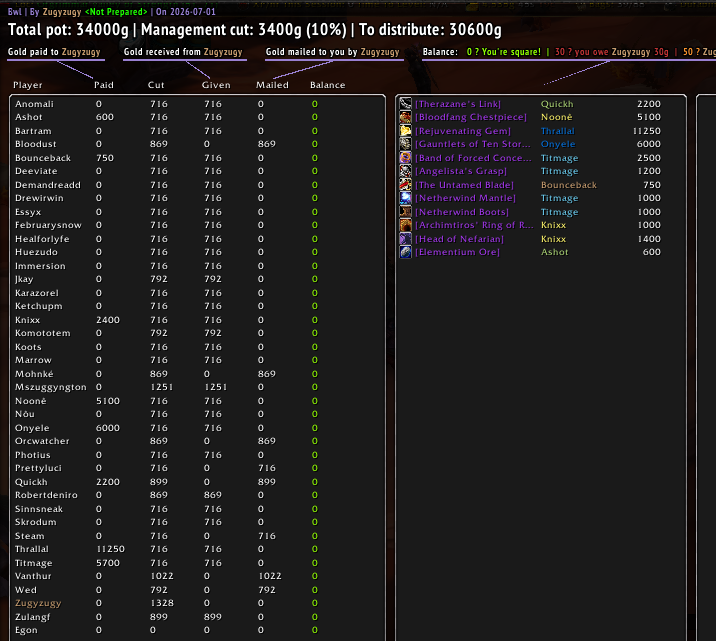Click the Netherwind Mantle item icon
The height and width of the screenshot is (641, 716).
[405, 198]
